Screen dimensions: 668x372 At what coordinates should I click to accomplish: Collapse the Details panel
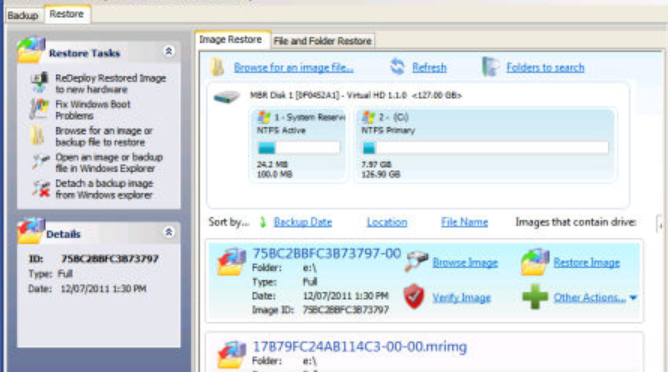click(169, 232)
